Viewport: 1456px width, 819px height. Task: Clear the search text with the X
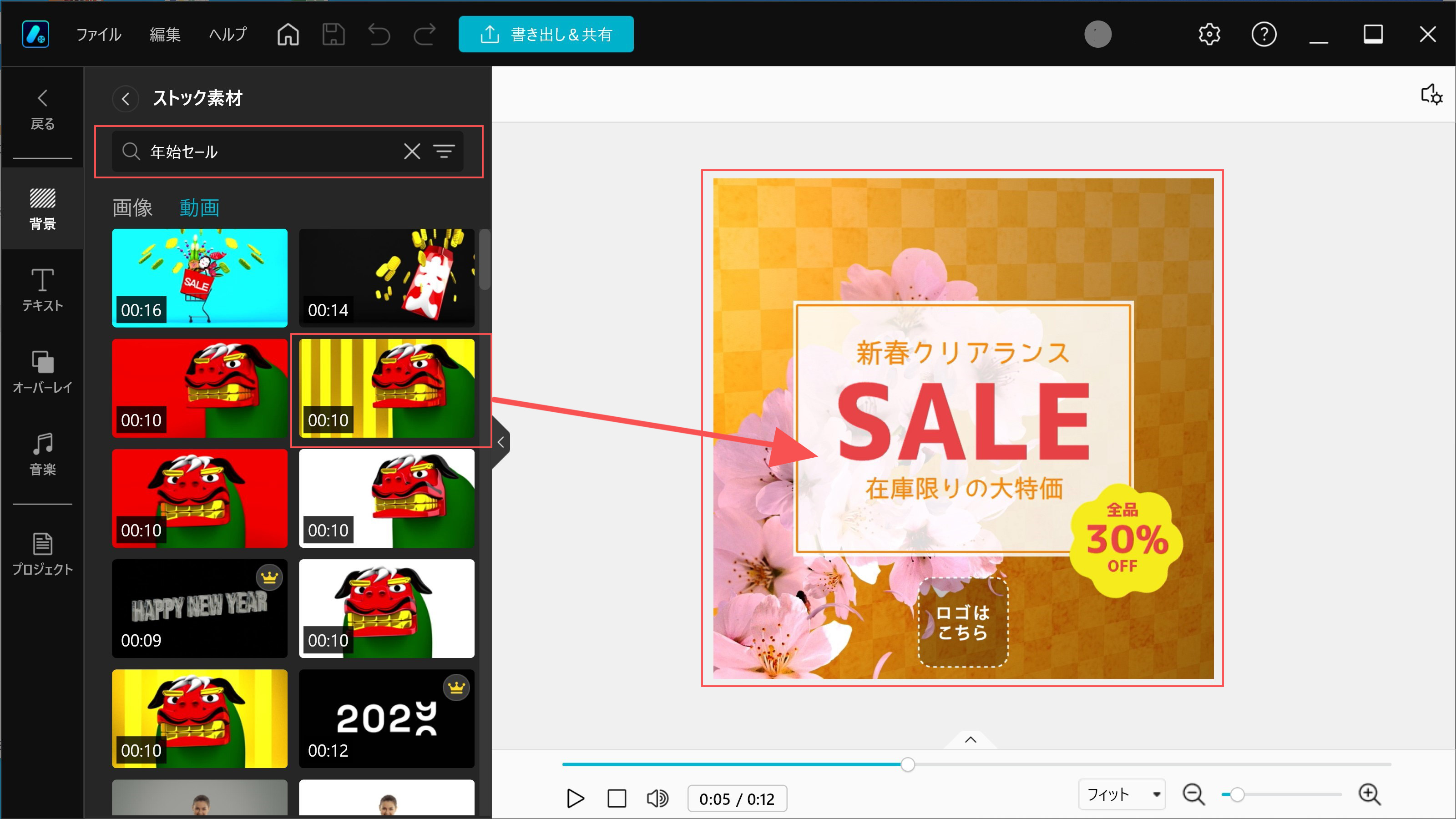pyautogui.click(x=412, y=152)
